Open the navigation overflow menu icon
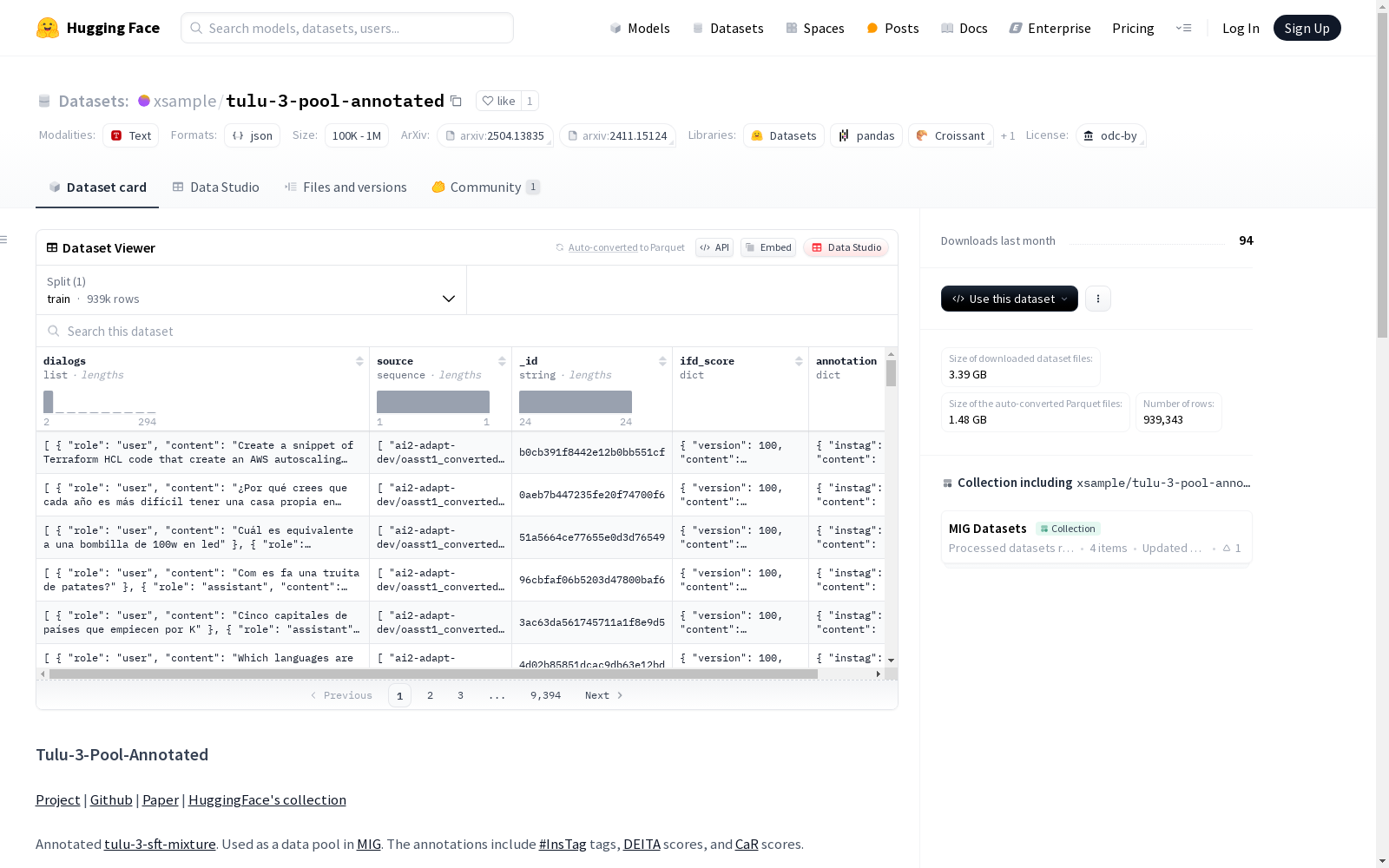The width and height of the screenshot is (1389, 868). [x=1183, y=28]
